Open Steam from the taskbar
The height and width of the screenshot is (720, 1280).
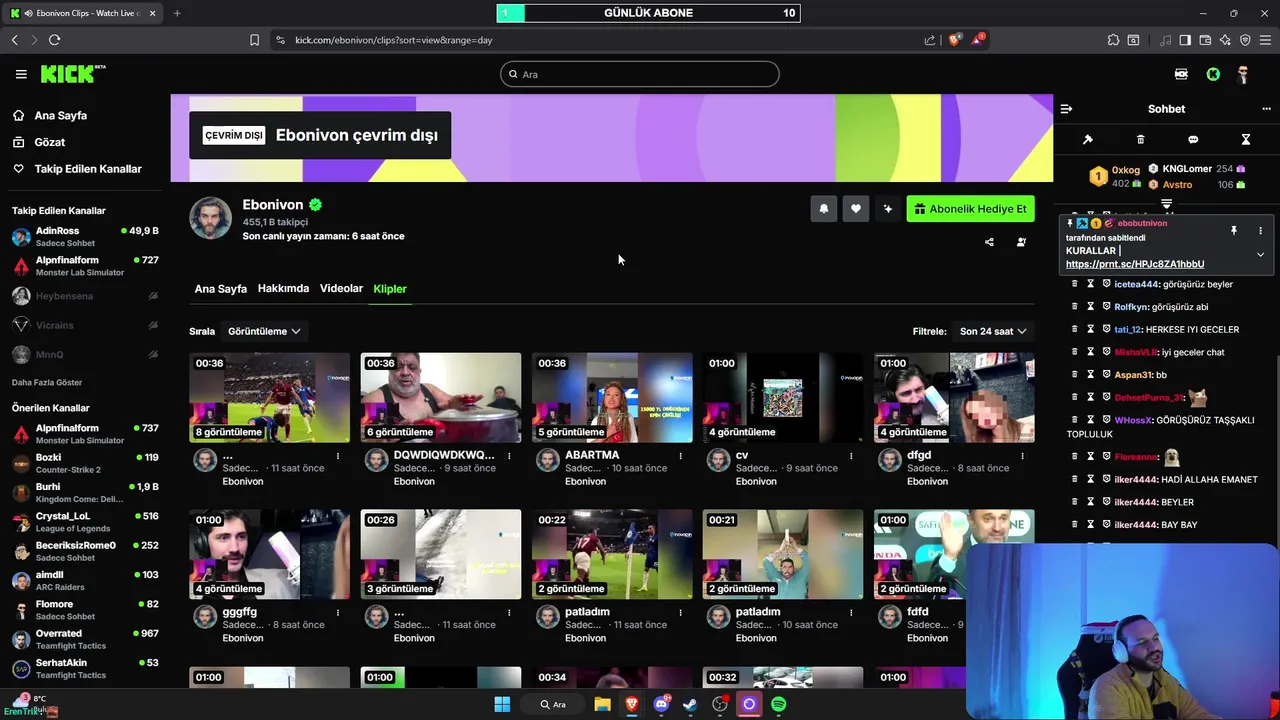point(690,704)
